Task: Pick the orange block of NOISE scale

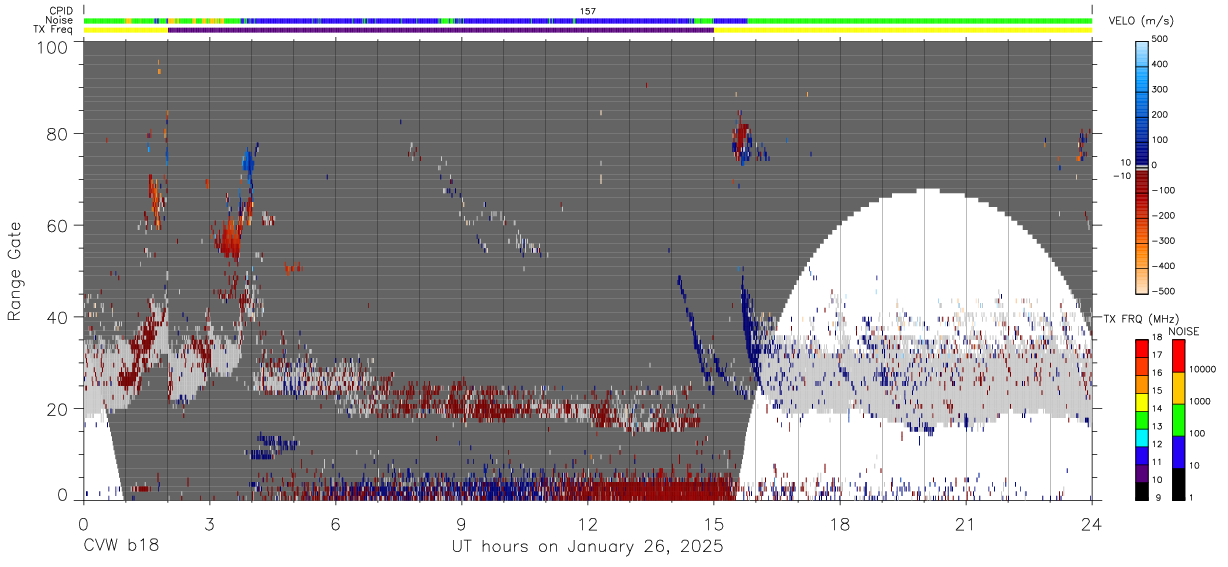Action: tap(1177, 387)
